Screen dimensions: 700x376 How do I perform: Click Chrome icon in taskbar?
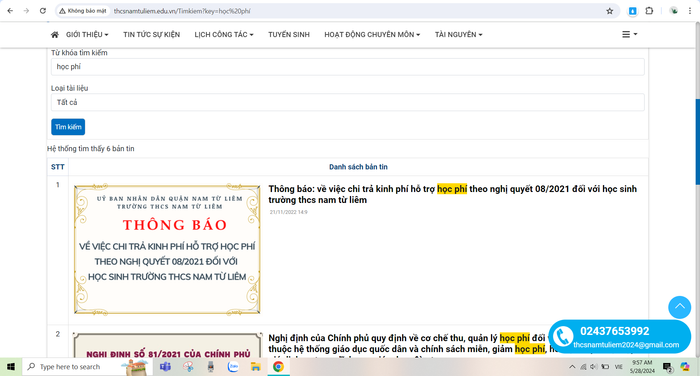tap(278, 367)
